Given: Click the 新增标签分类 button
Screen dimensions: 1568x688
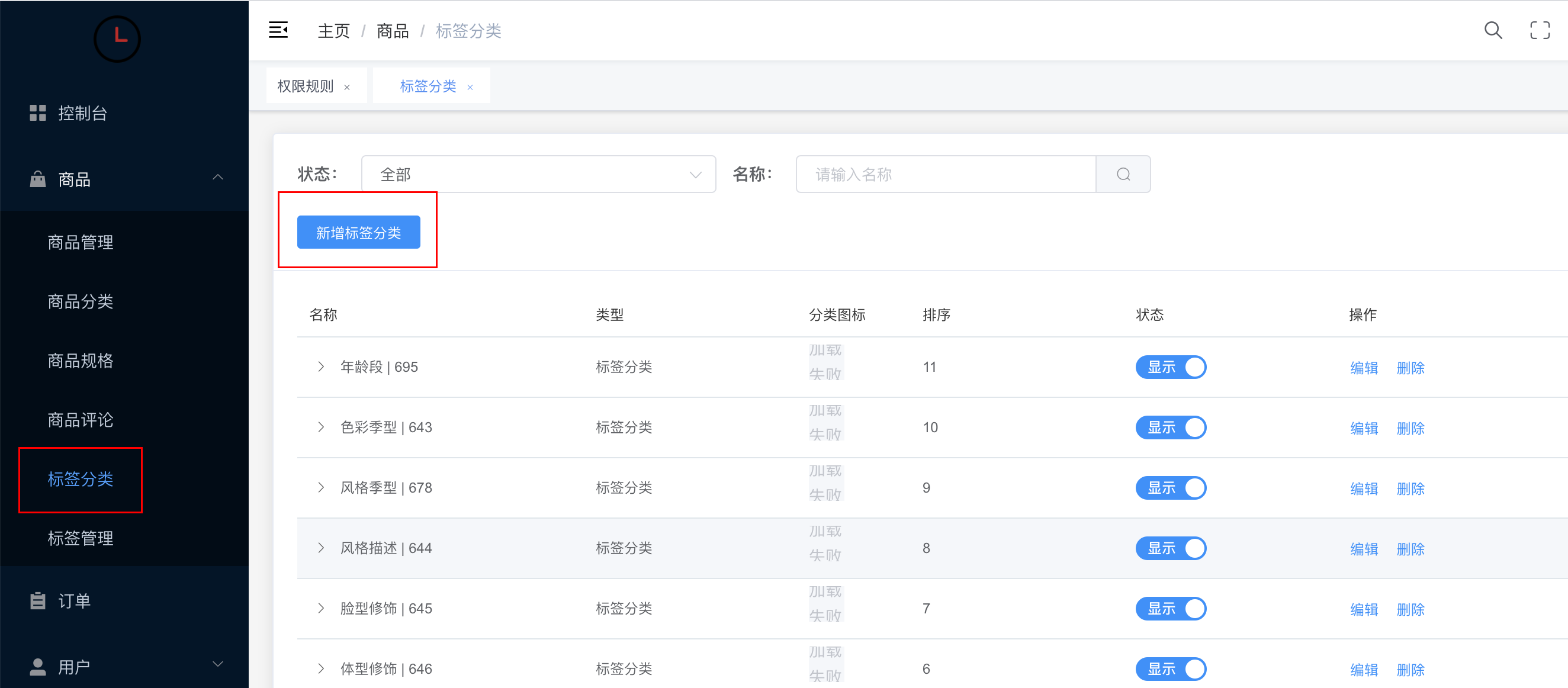Looking at the screenshot, I should [x=358, y=232].
